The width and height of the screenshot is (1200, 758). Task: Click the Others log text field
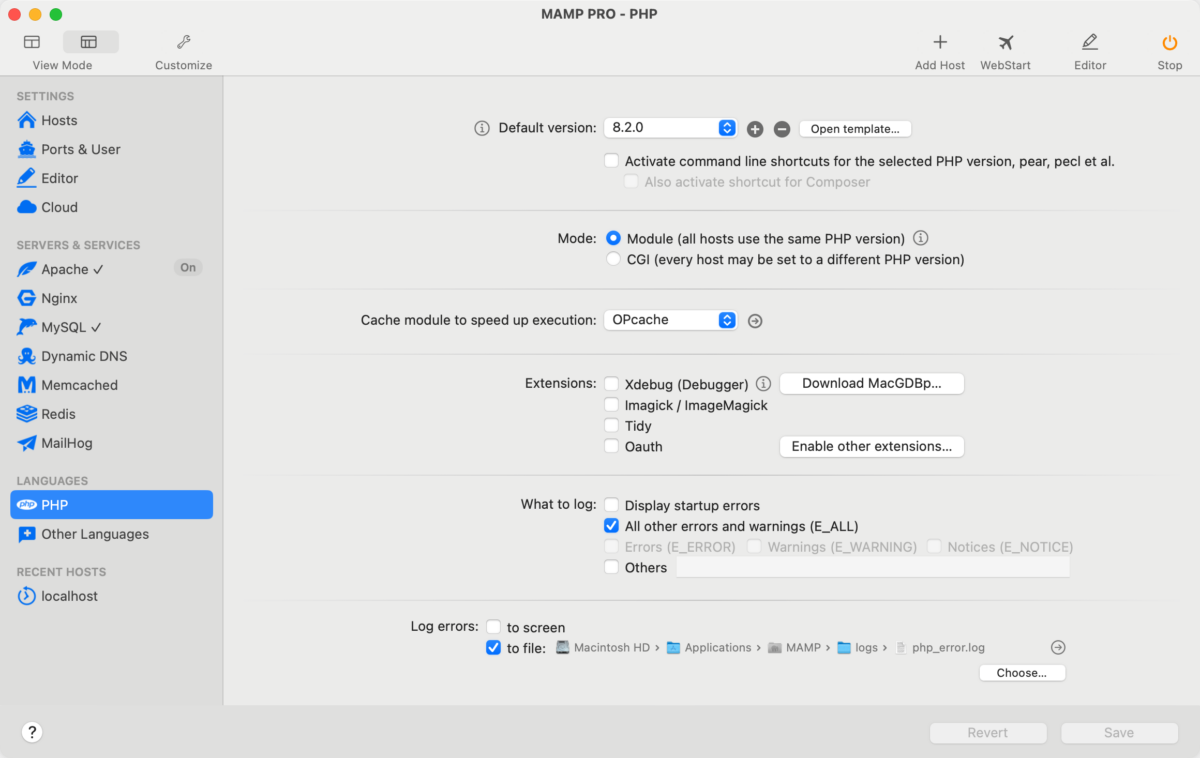coord(873,568)
